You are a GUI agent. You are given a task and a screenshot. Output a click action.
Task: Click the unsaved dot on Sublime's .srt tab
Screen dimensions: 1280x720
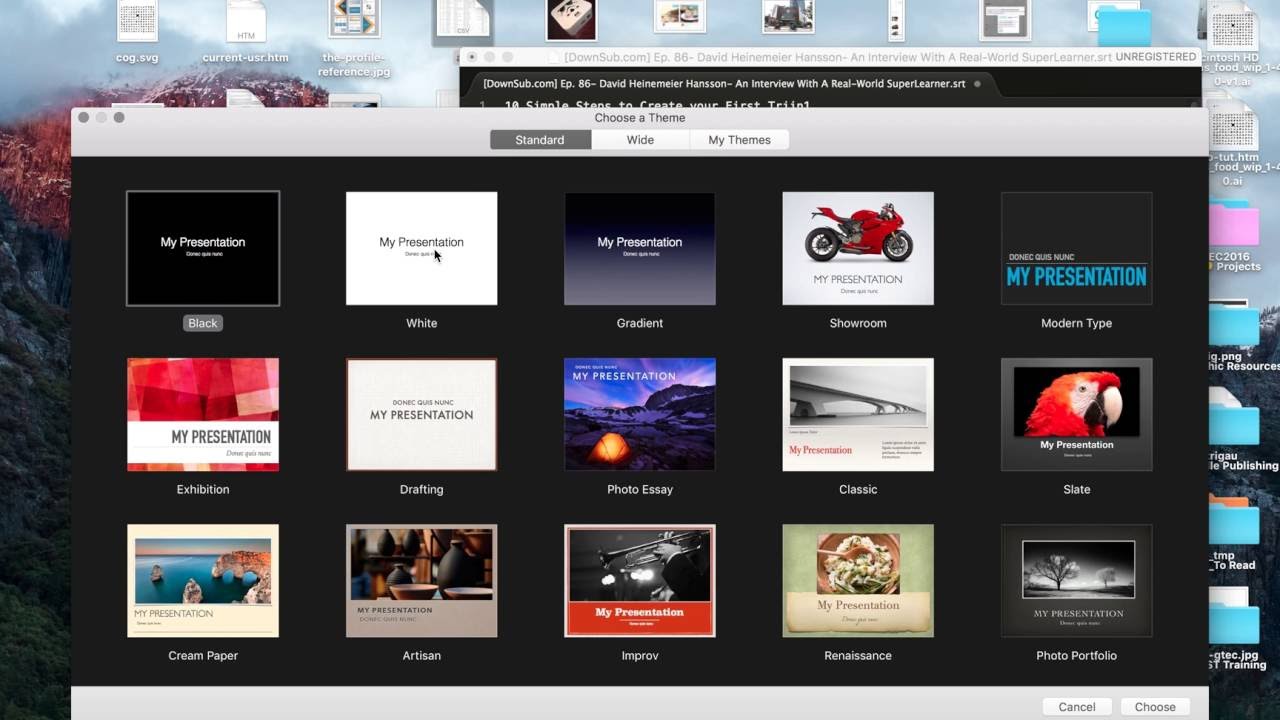(977, 84)
